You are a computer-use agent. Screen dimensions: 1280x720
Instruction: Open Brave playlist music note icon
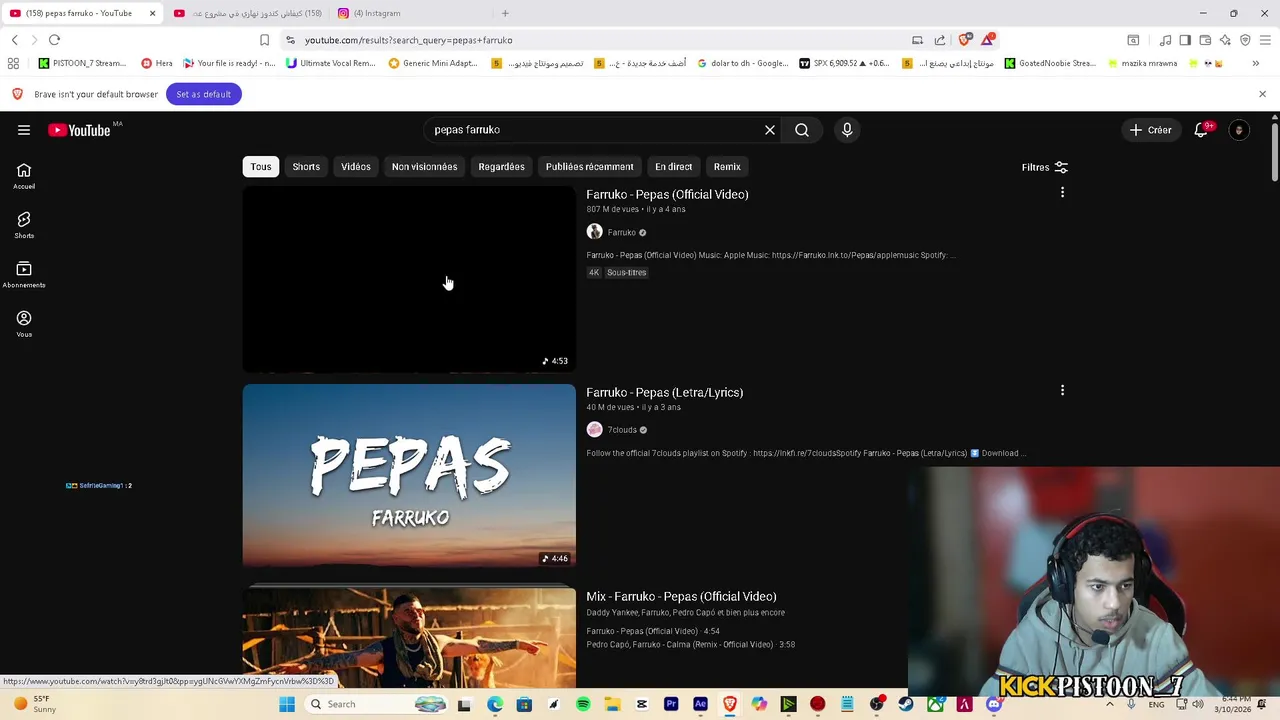coord(1165,40)
